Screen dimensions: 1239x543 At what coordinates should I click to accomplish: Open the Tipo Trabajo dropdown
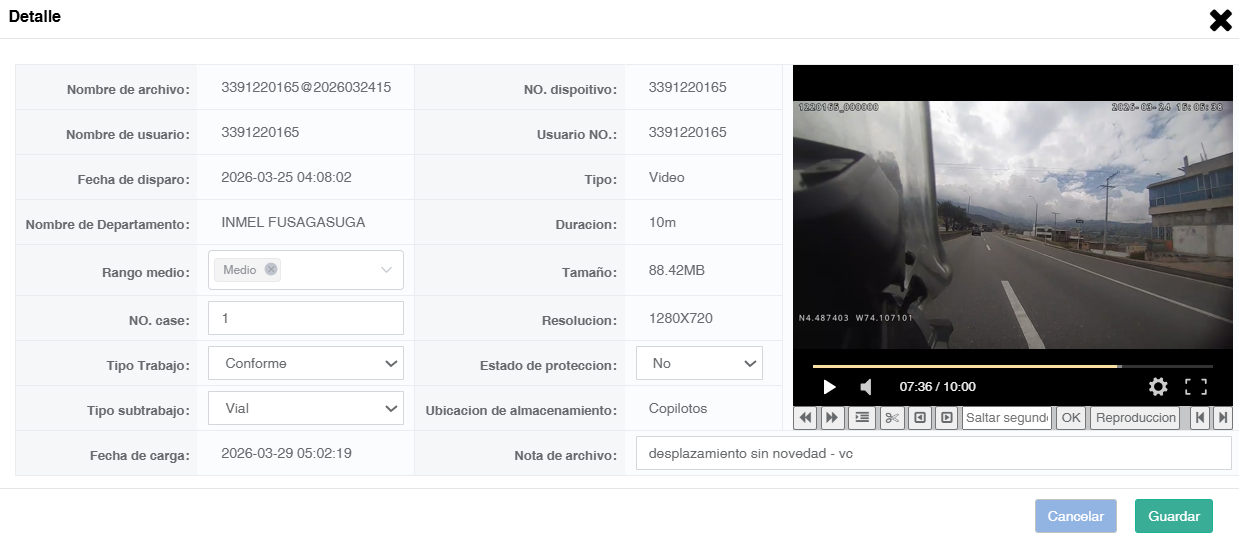(306, 364)
